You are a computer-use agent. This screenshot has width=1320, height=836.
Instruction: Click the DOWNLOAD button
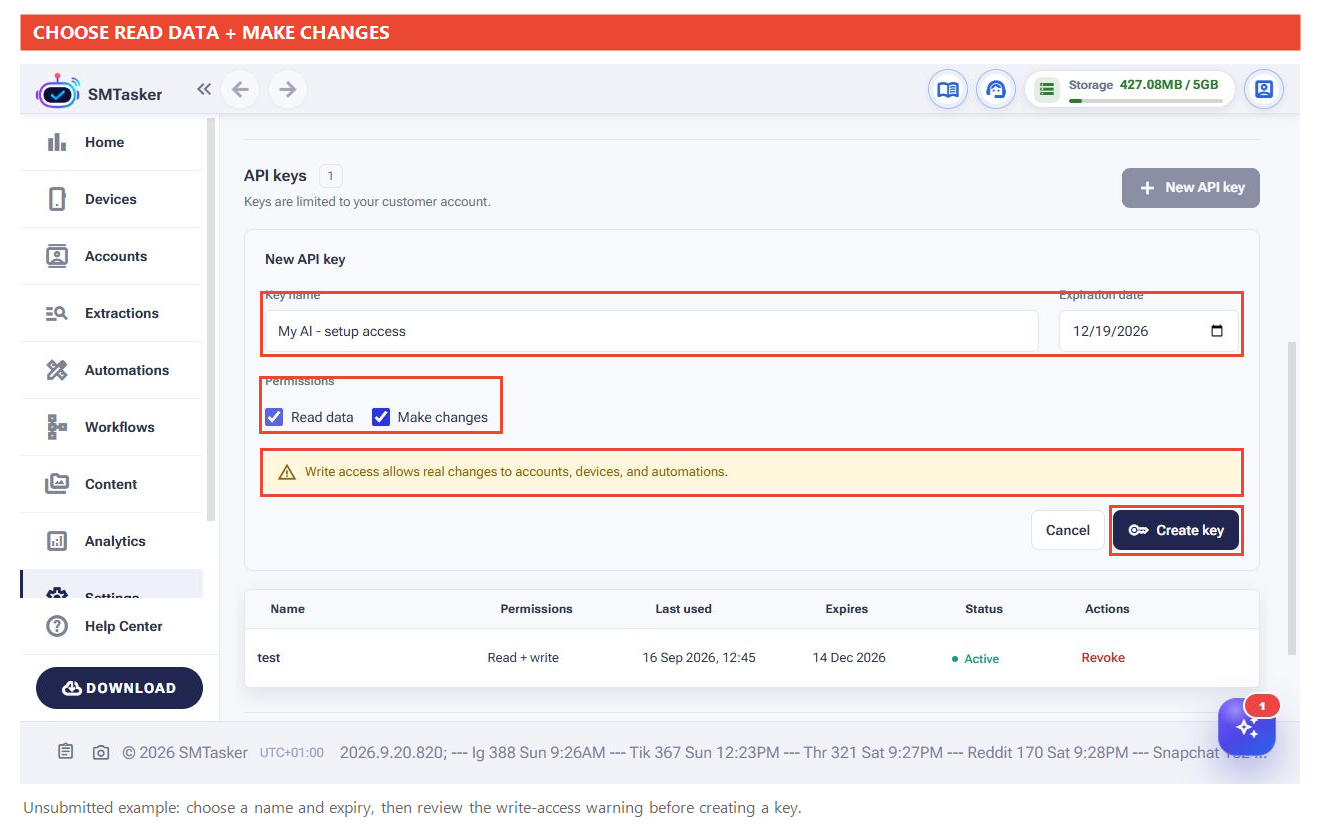(119, 688)
